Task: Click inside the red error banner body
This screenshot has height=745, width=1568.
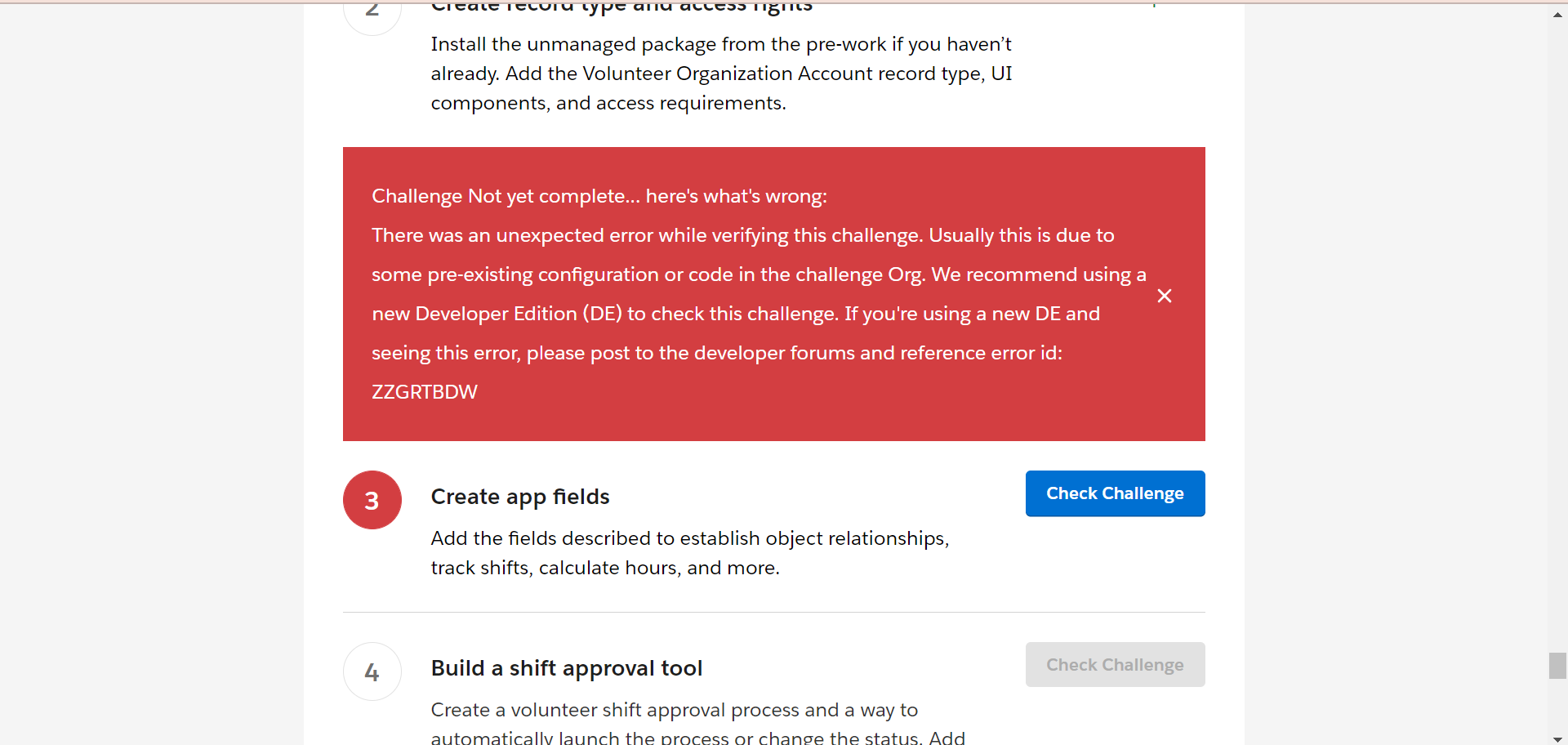Action: (758, 294)
